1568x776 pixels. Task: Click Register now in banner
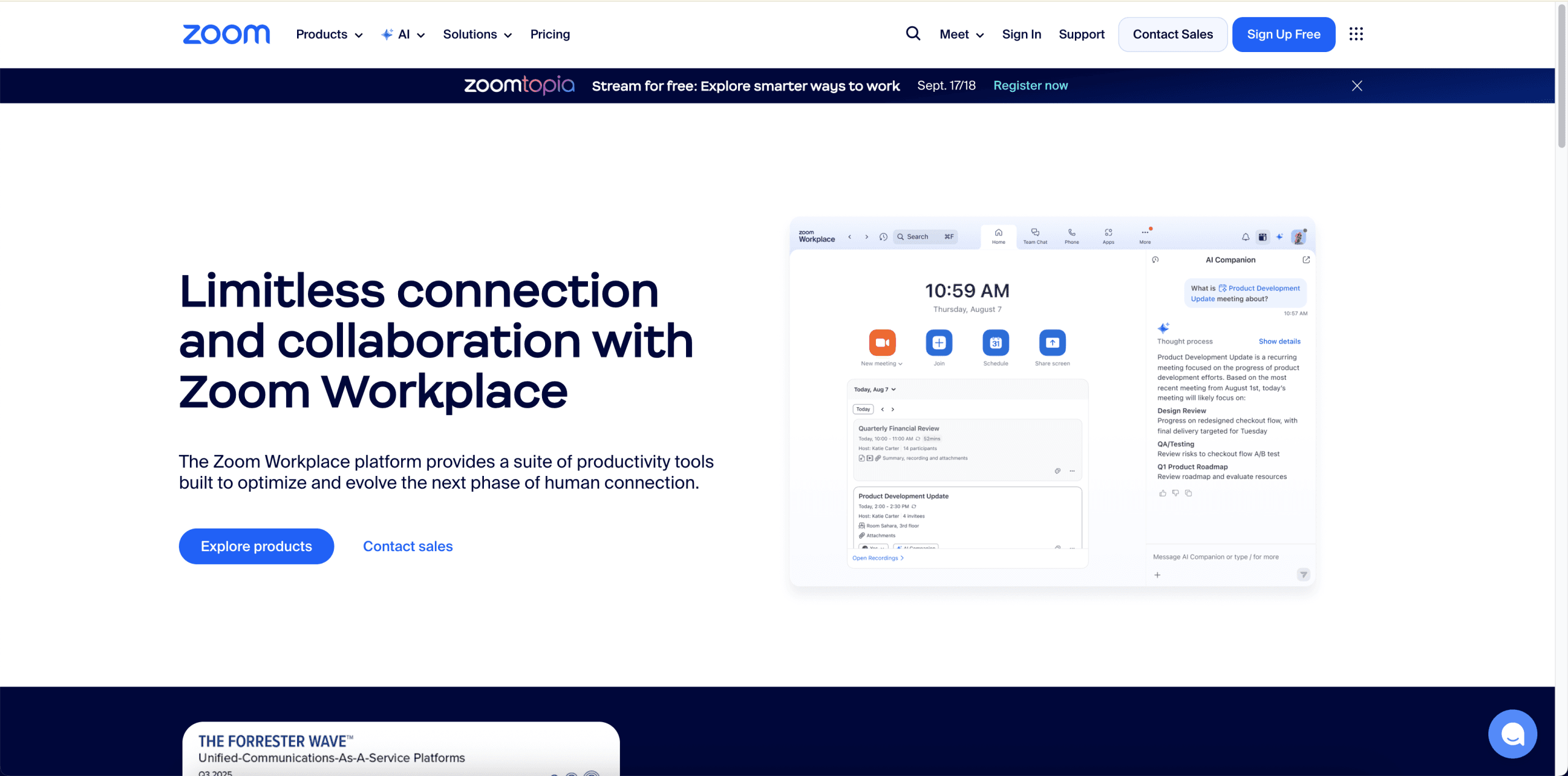coord(1030,86)
